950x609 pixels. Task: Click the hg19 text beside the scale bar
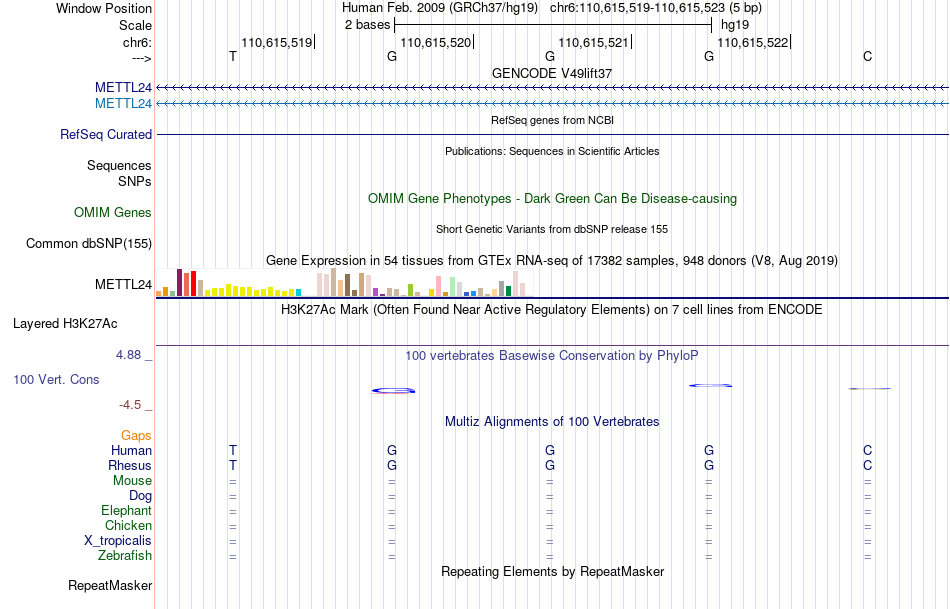(734, 25)
